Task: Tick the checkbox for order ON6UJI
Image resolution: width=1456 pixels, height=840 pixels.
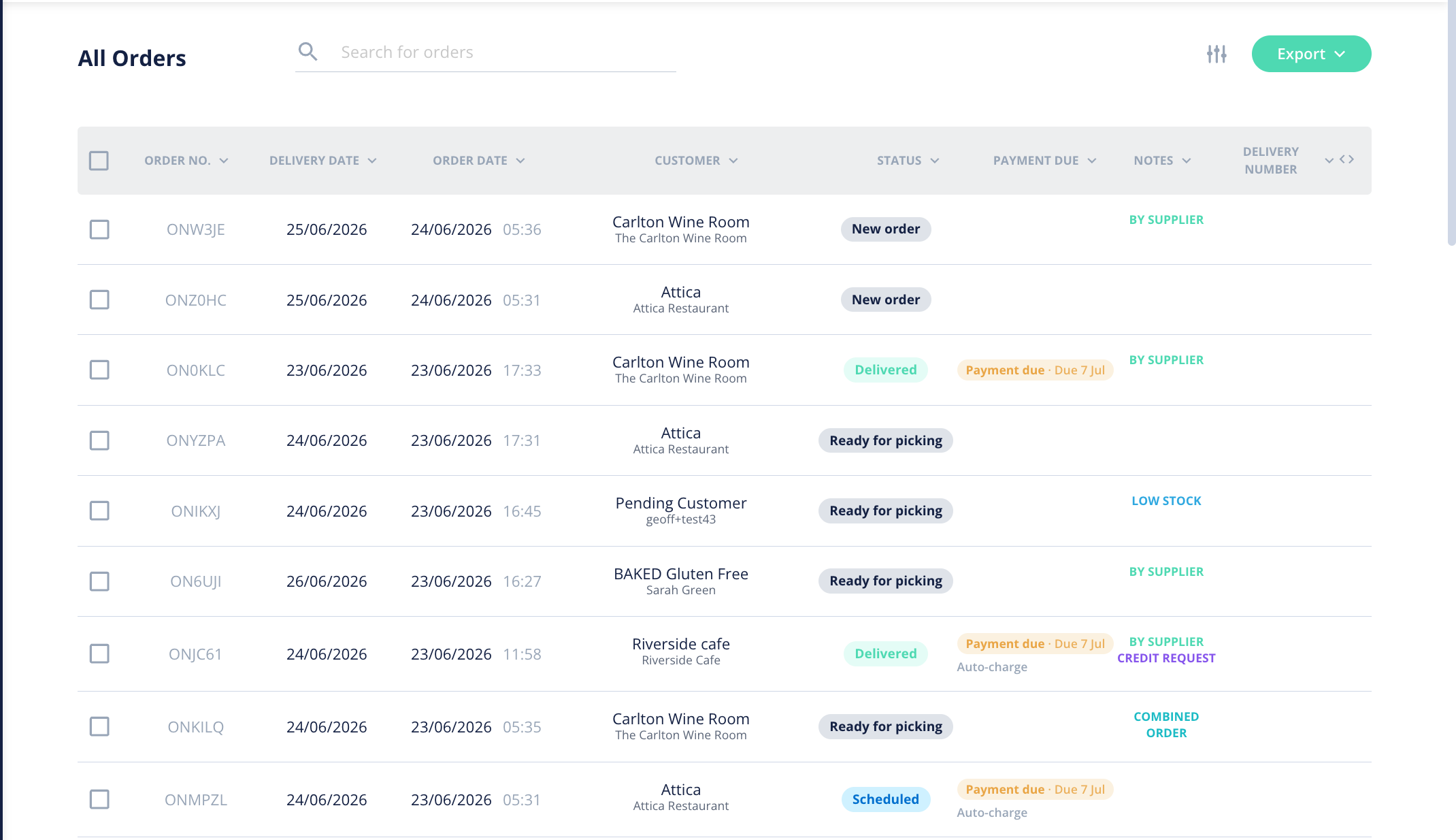Action: pyautogui.click(x=99, y=581)
